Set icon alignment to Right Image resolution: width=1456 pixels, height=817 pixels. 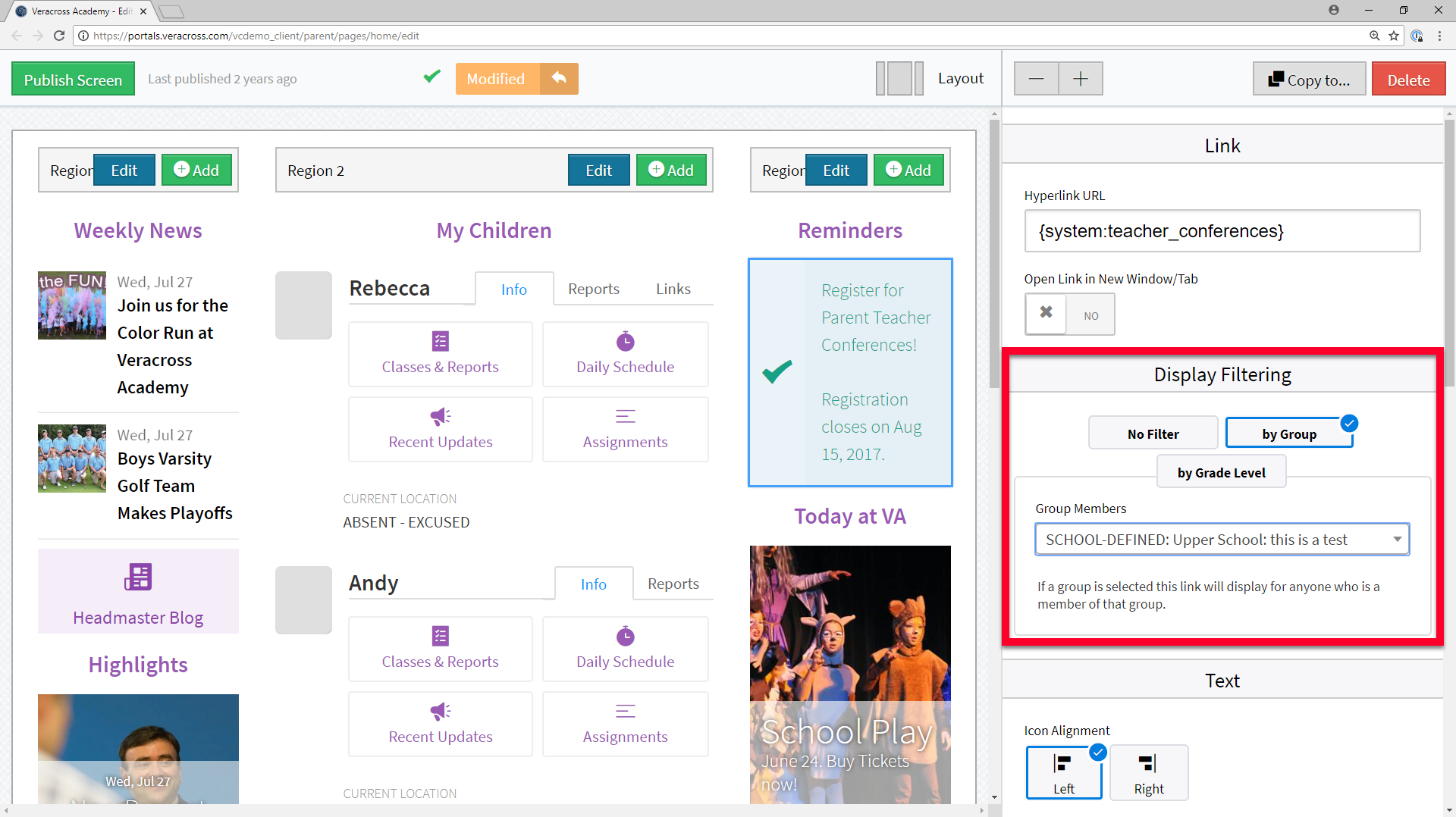coord(1148,773)
